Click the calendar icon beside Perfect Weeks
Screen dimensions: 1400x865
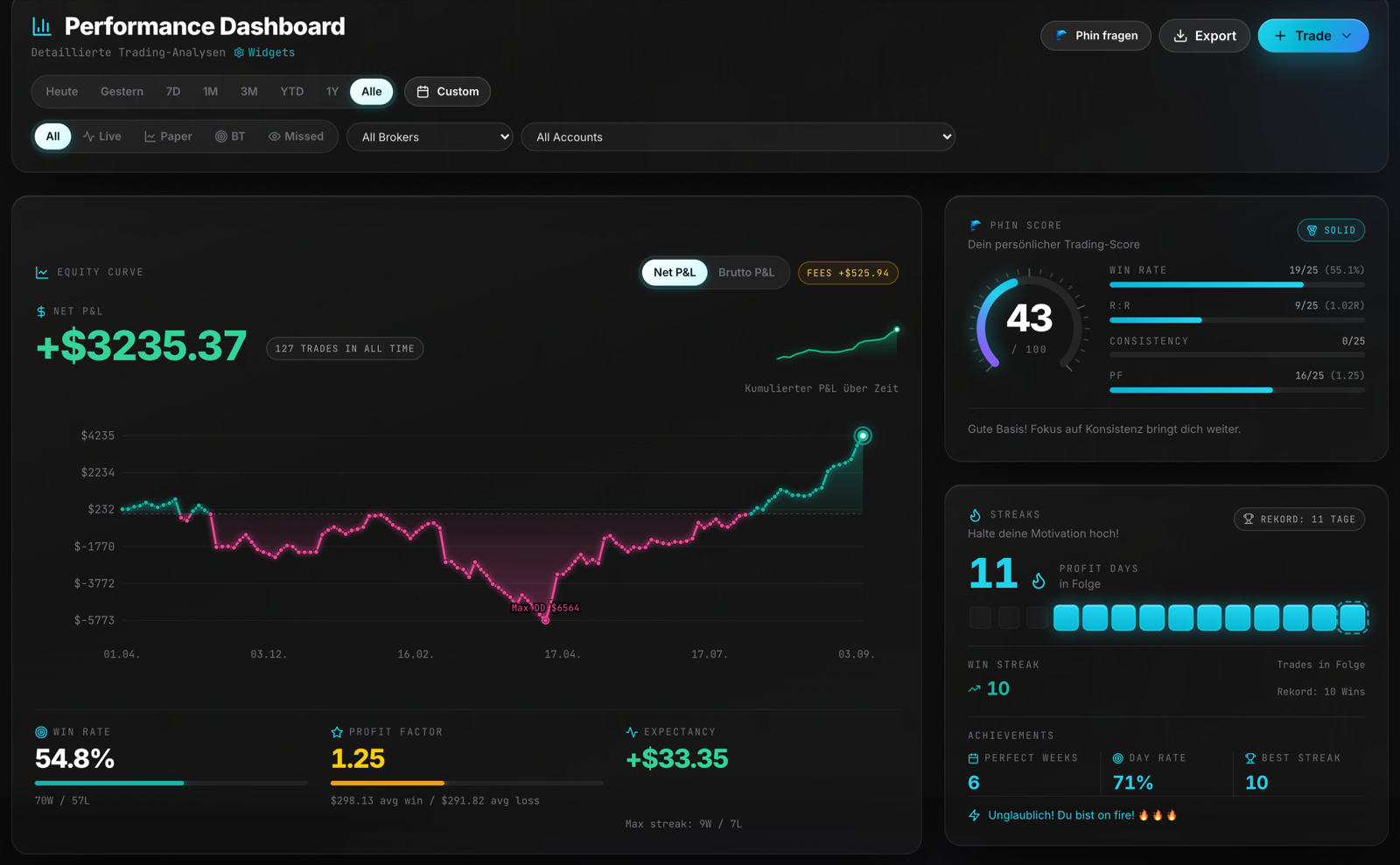click(974, 758)
